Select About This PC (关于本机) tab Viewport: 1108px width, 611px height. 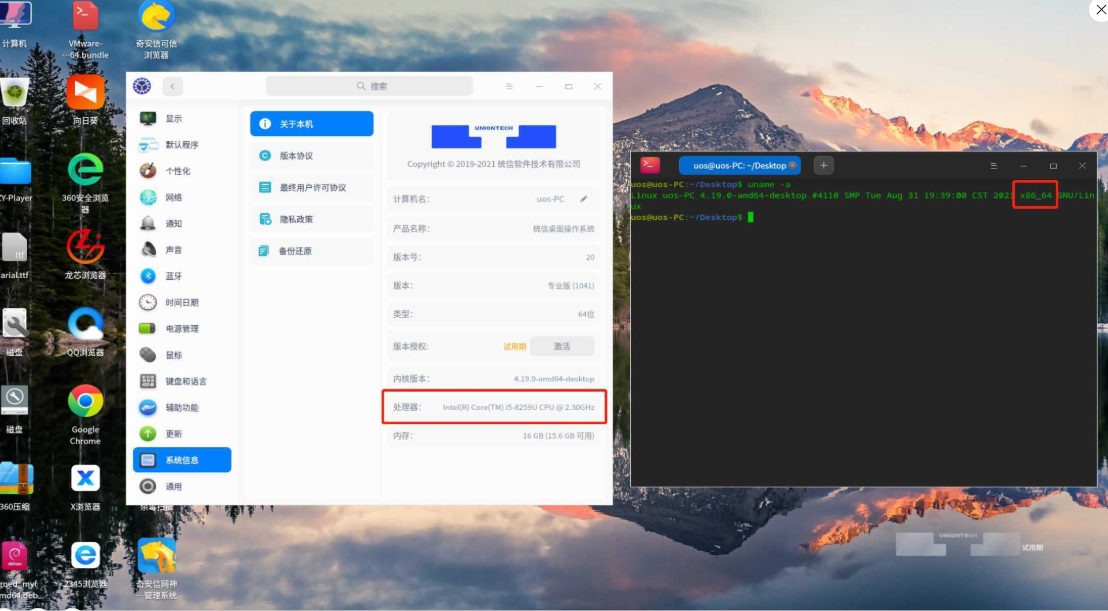(312, 124)
